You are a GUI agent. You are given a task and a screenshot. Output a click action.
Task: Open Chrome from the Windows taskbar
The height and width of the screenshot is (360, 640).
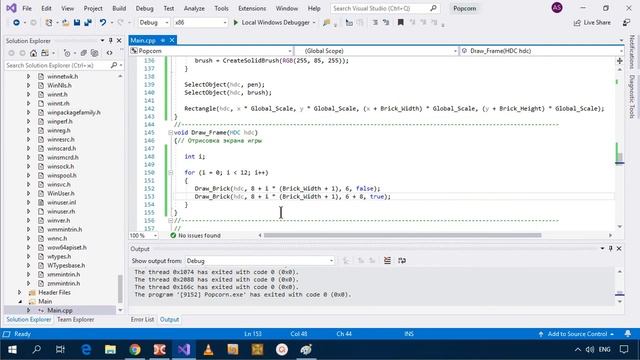click(x=135, y=349)
